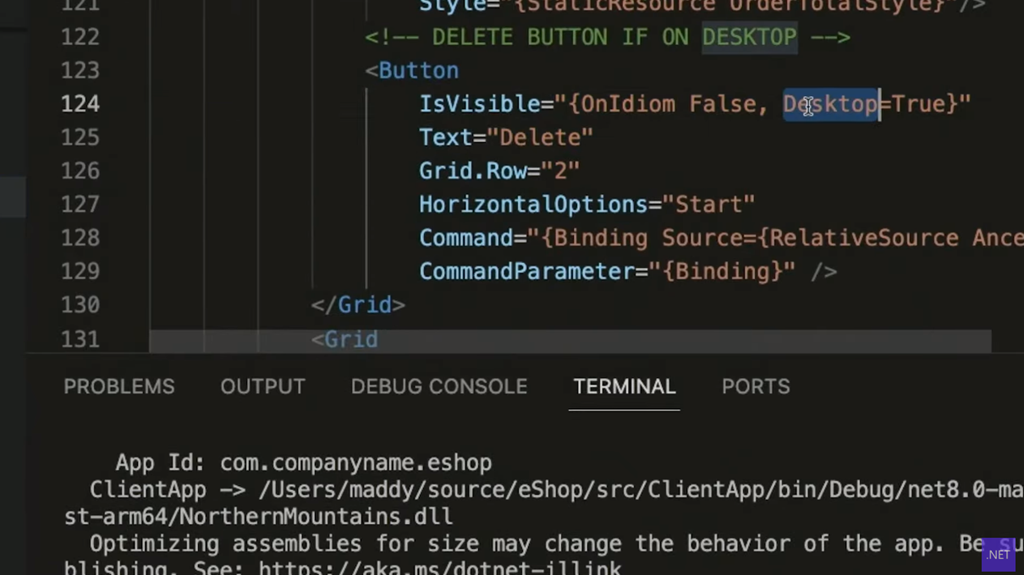
Task: Click the selected word Desktop on line 124
Action: pyautogui.click(x=831, y=103)
